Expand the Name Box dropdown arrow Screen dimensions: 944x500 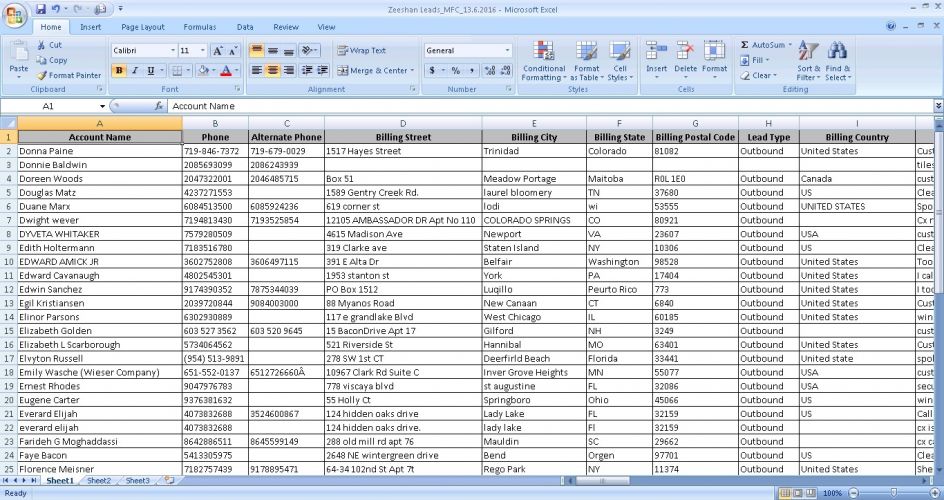pos(100,106)
